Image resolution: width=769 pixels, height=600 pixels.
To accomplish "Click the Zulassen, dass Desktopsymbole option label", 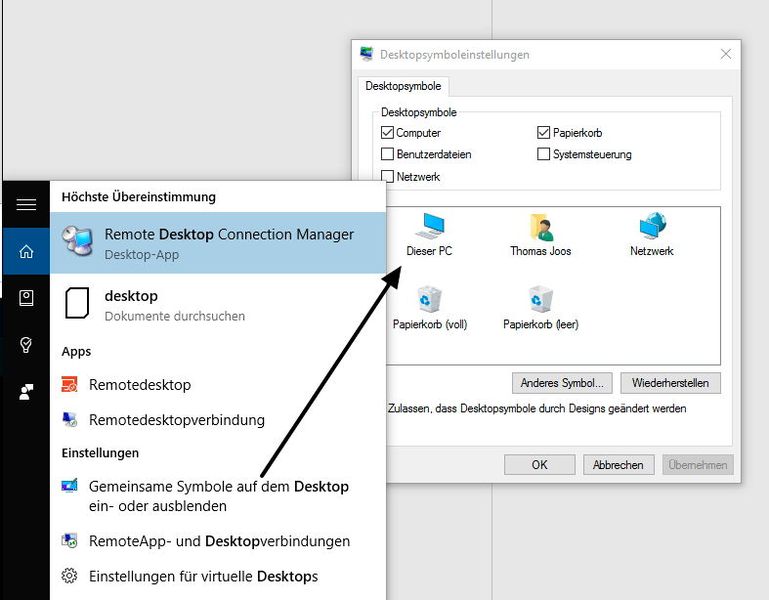I will pyautogui.click(x=537, y=408).
